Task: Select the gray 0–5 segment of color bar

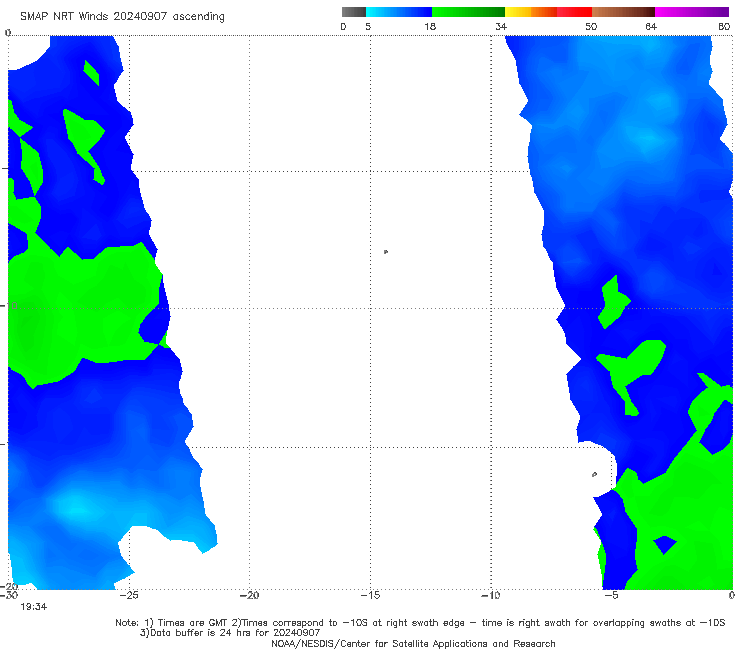Action: (354, 12)
